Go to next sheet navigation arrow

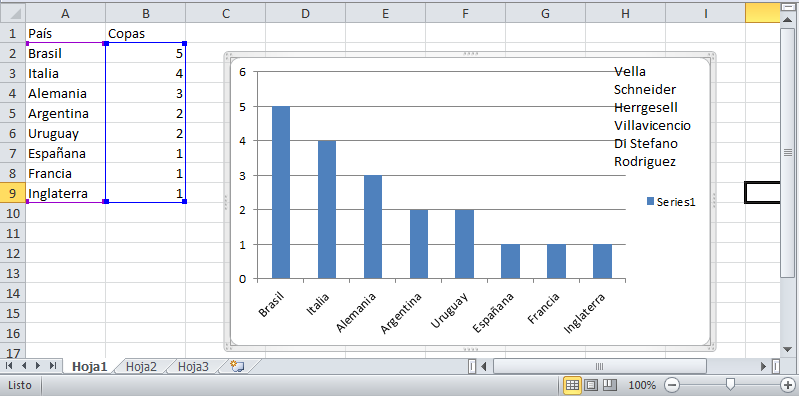(x=38, y=366)
